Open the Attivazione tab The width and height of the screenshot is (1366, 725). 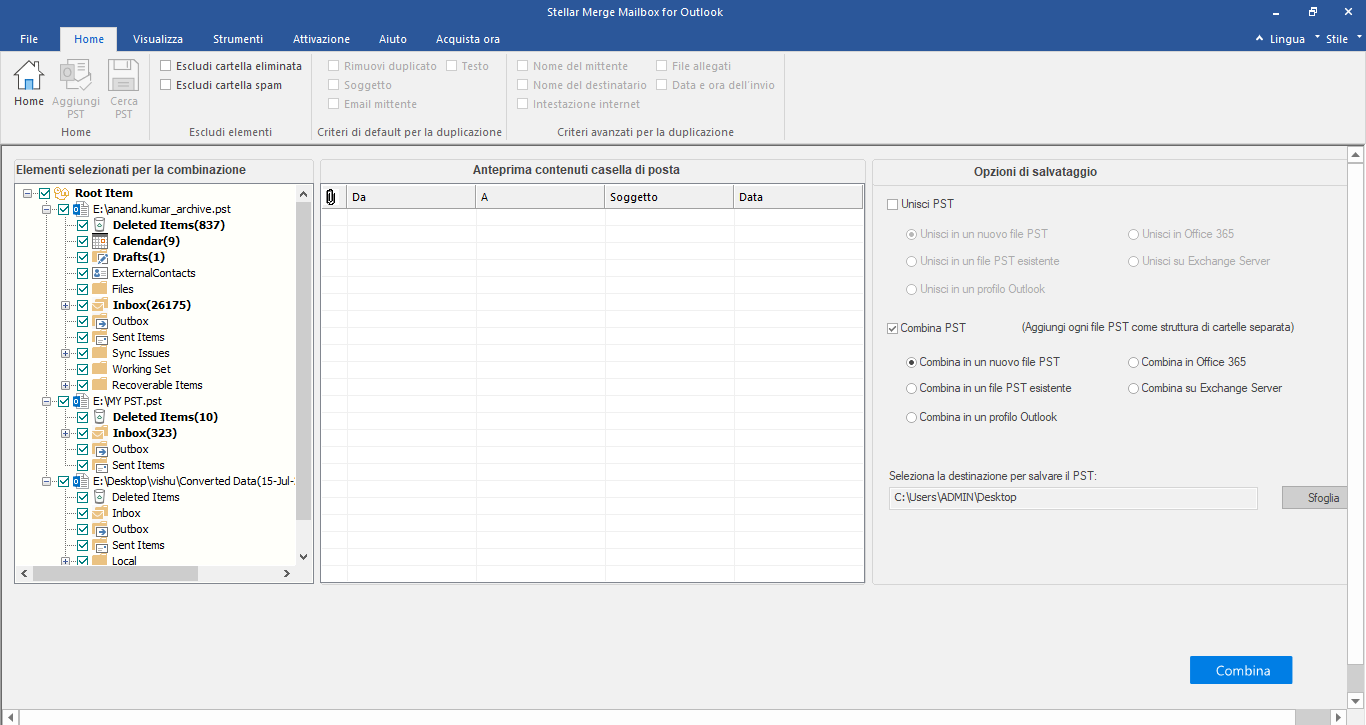321,39
